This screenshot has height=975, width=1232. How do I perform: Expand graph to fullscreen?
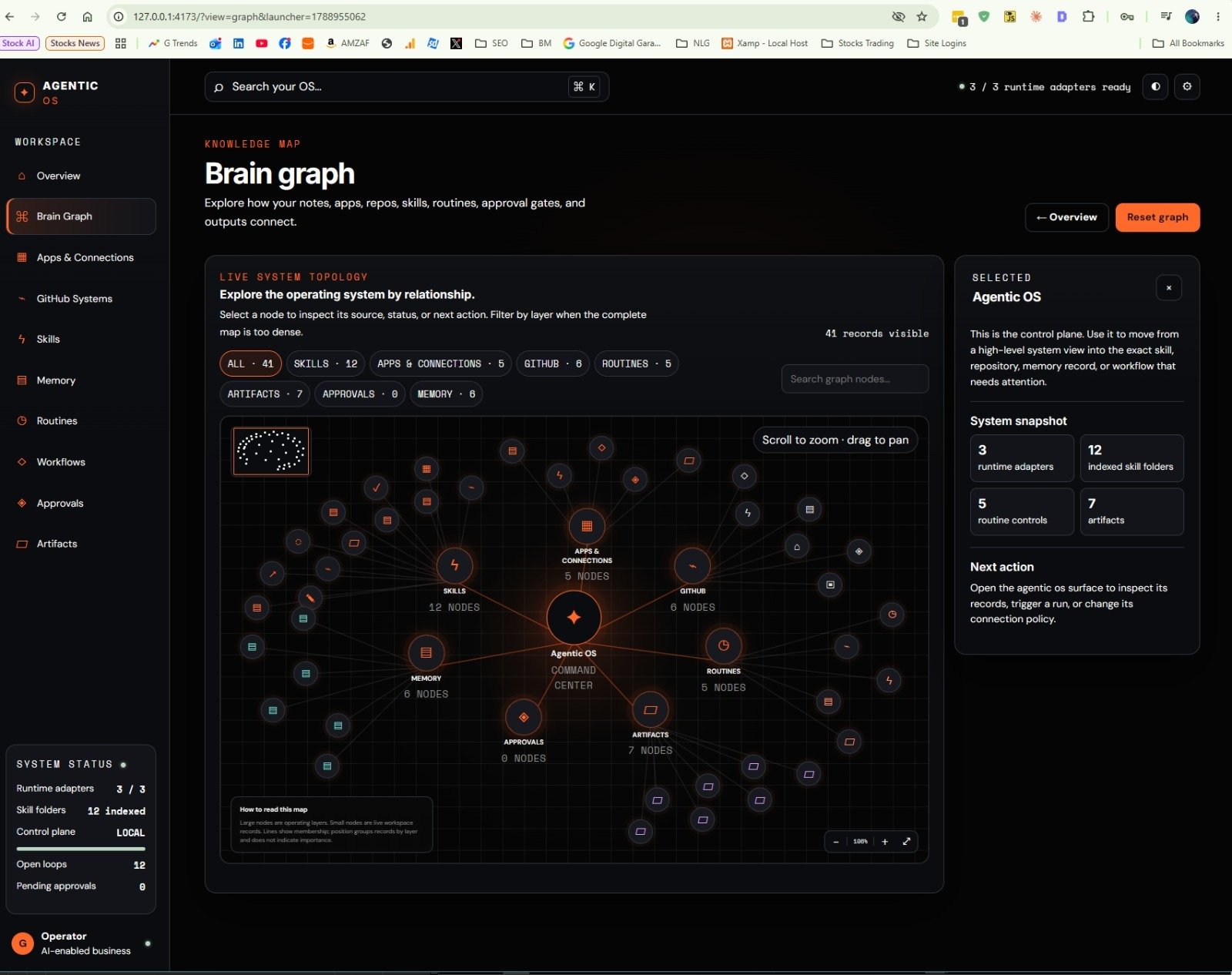point(906,842)
